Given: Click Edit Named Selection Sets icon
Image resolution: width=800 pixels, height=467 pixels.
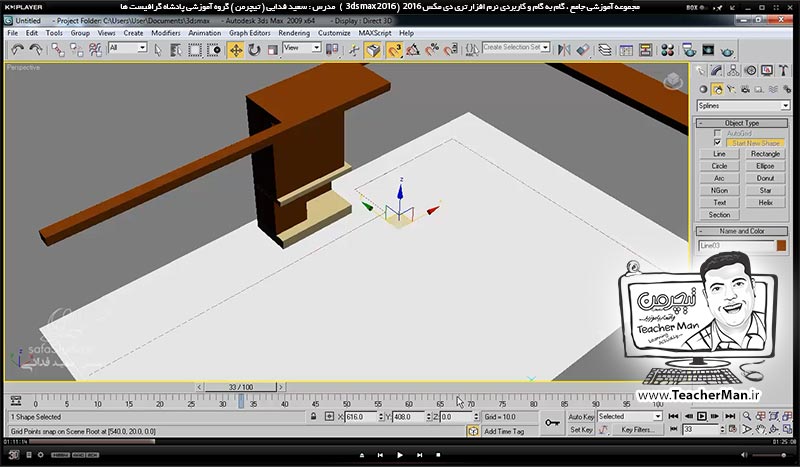Looking at the screenshot, I should [472, 50].
